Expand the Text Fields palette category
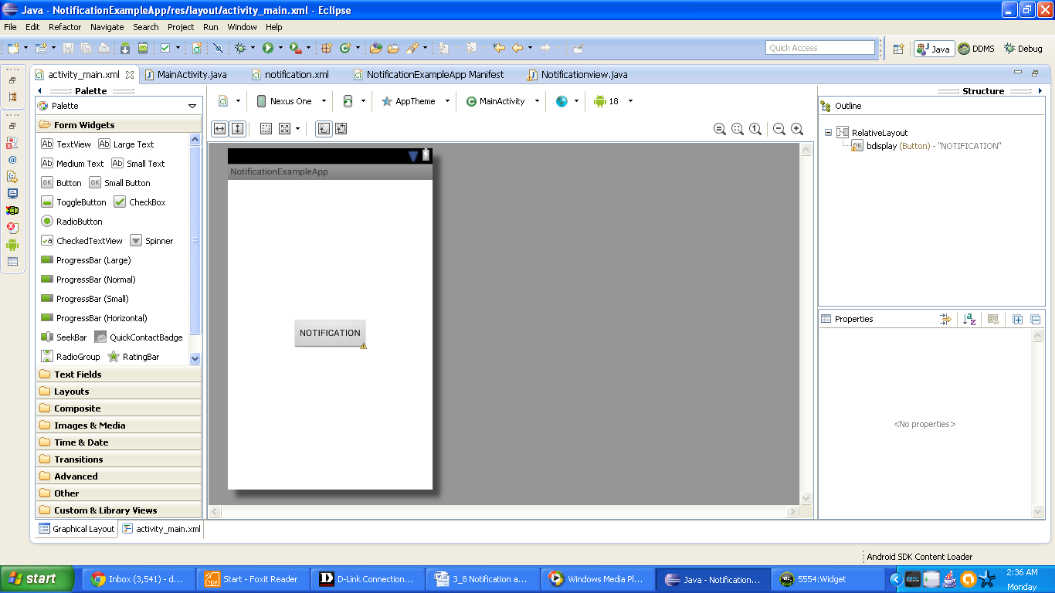Screen dimensions: 1055x593 click(118, 374)
